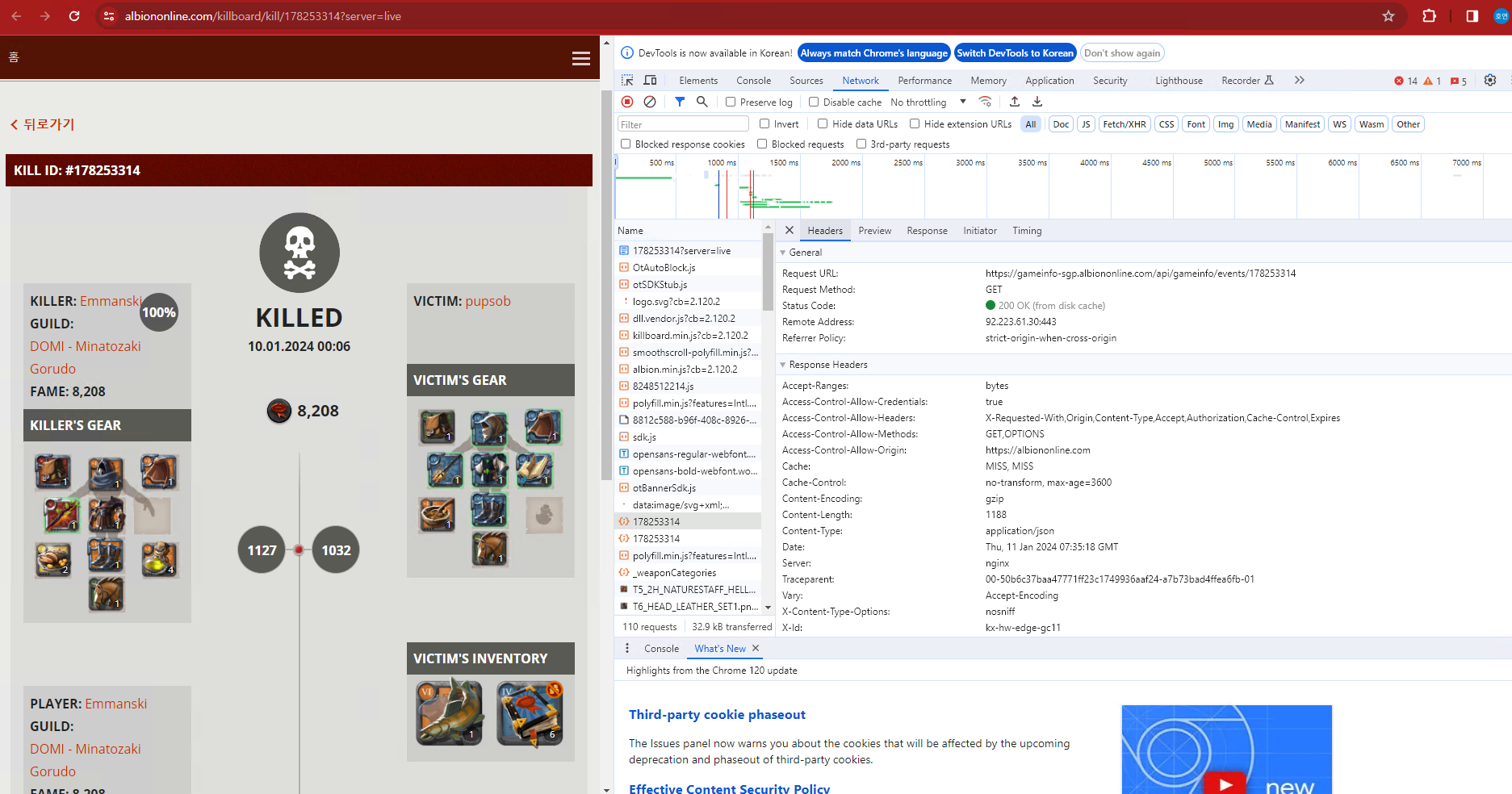This screenshot has width=1512, height=794.
Task: Open network conditions wifi icon
Action: (x=985, y=102)
